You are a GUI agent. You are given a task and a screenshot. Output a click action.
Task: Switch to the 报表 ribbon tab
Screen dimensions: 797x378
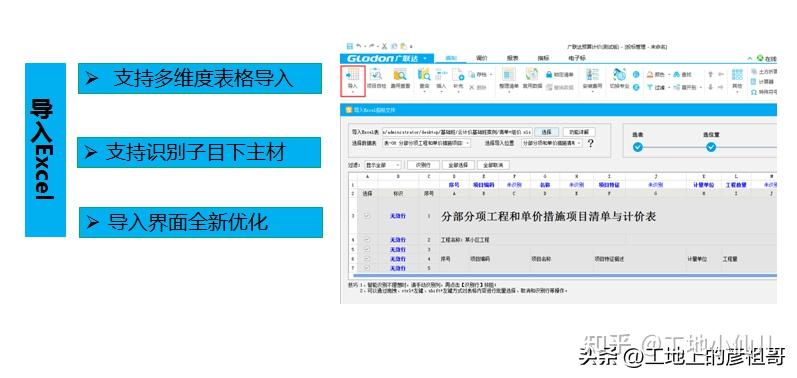tap(512, 58)
